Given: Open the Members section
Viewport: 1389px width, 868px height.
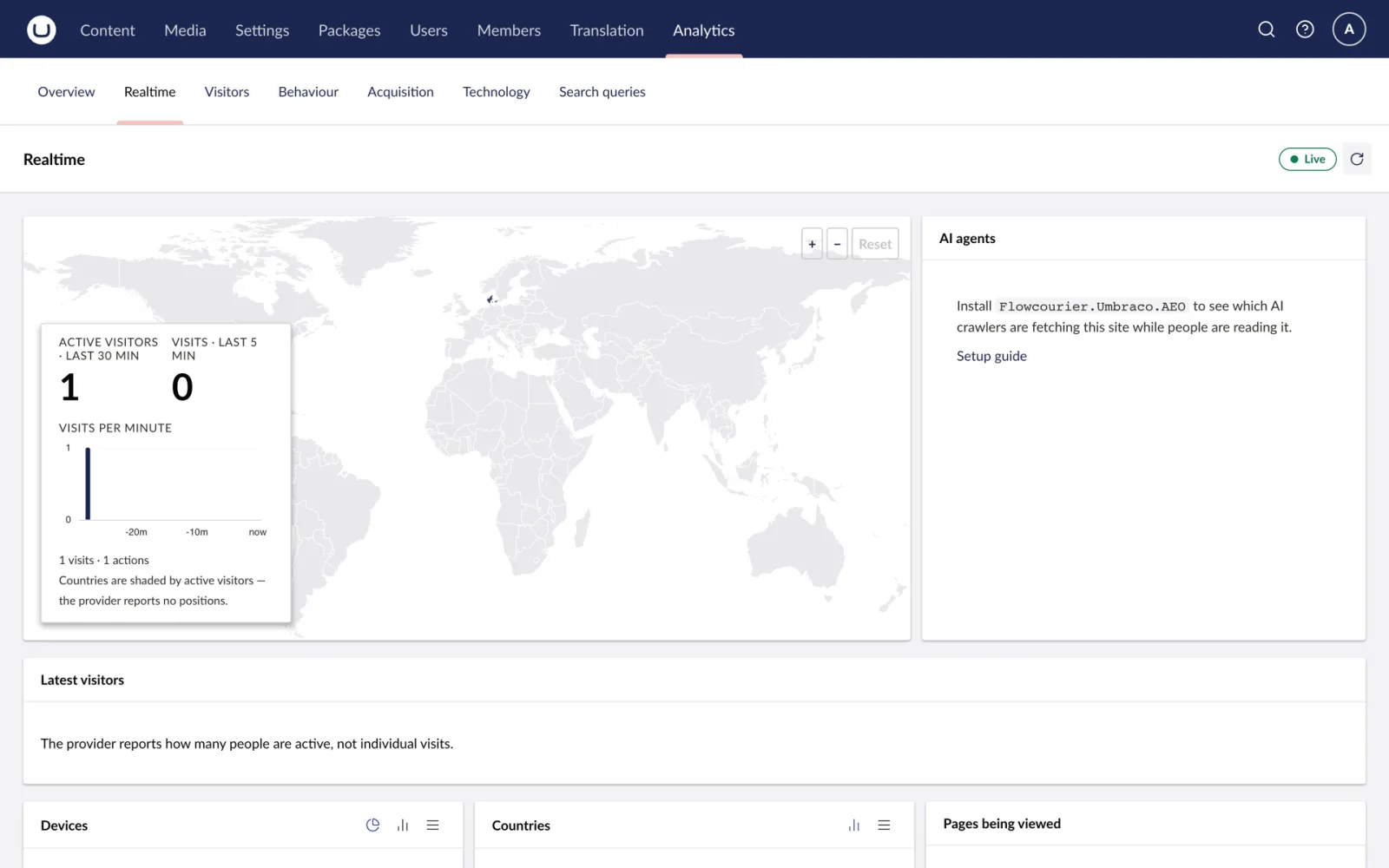Looking at the screenshot, I should point(509,30).
